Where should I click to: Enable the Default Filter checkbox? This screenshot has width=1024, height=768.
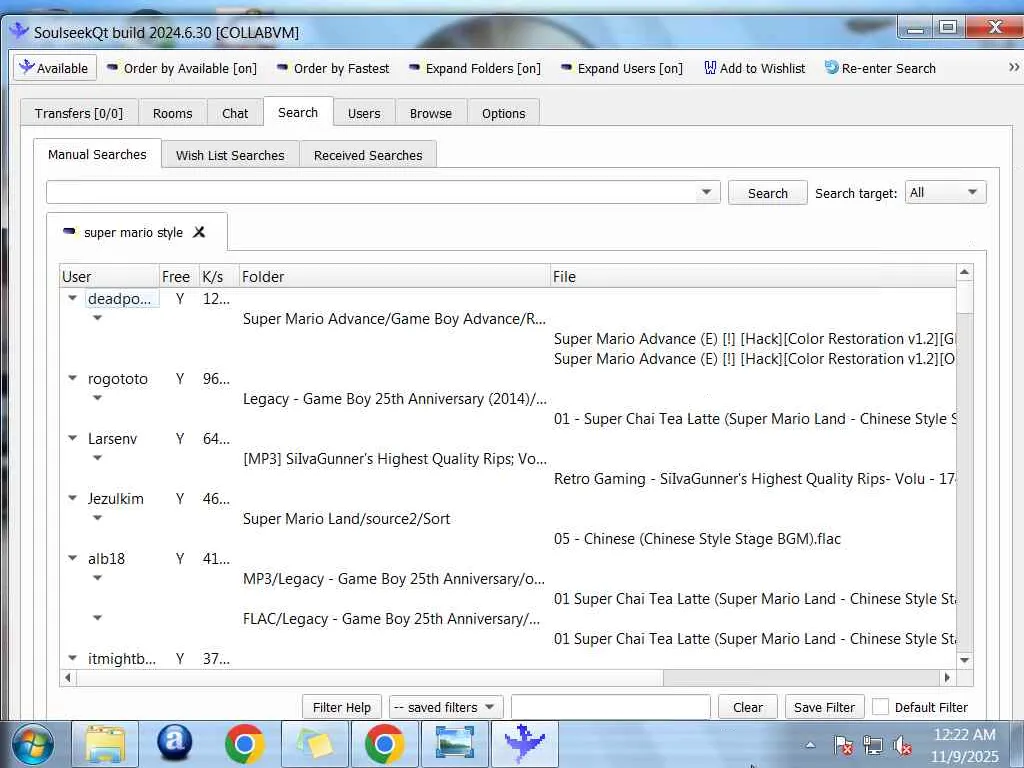tap(880, 707)
